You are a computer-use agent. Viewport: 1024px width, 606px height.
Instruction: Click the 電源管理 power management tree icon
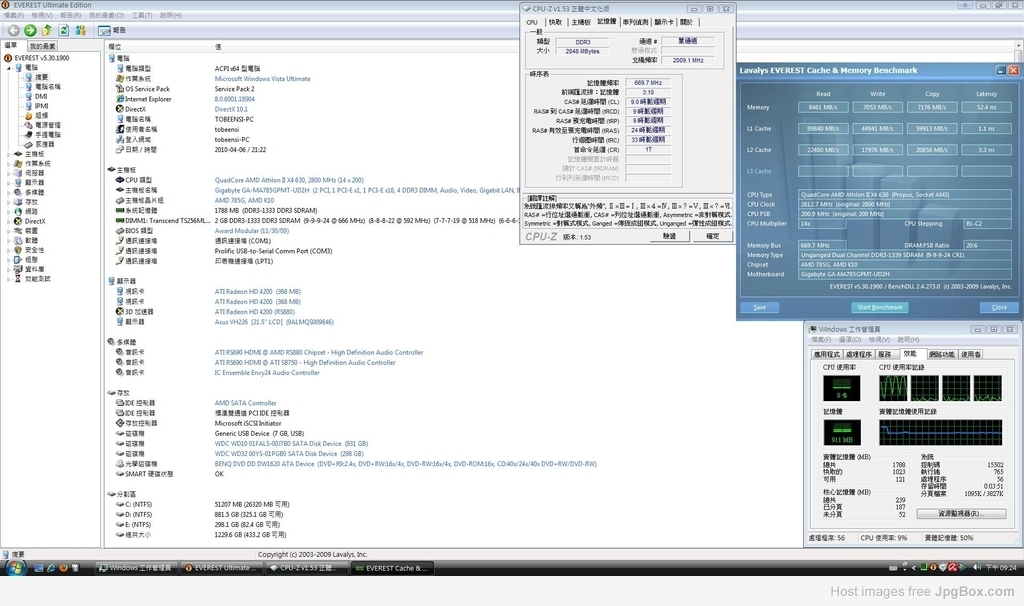(x=29, y=125)
